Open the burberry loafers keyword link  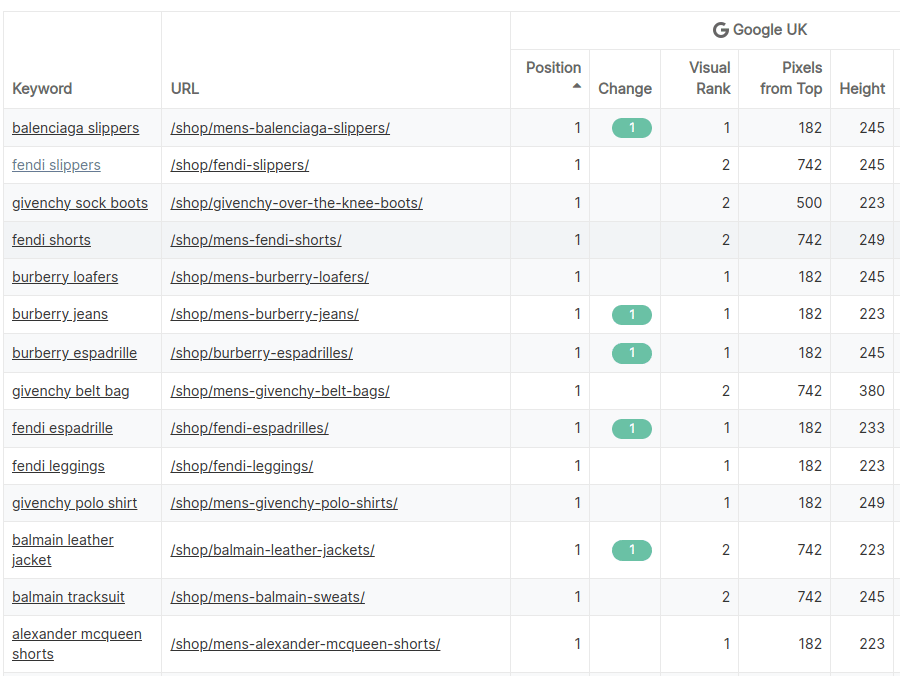pos(65,277)
